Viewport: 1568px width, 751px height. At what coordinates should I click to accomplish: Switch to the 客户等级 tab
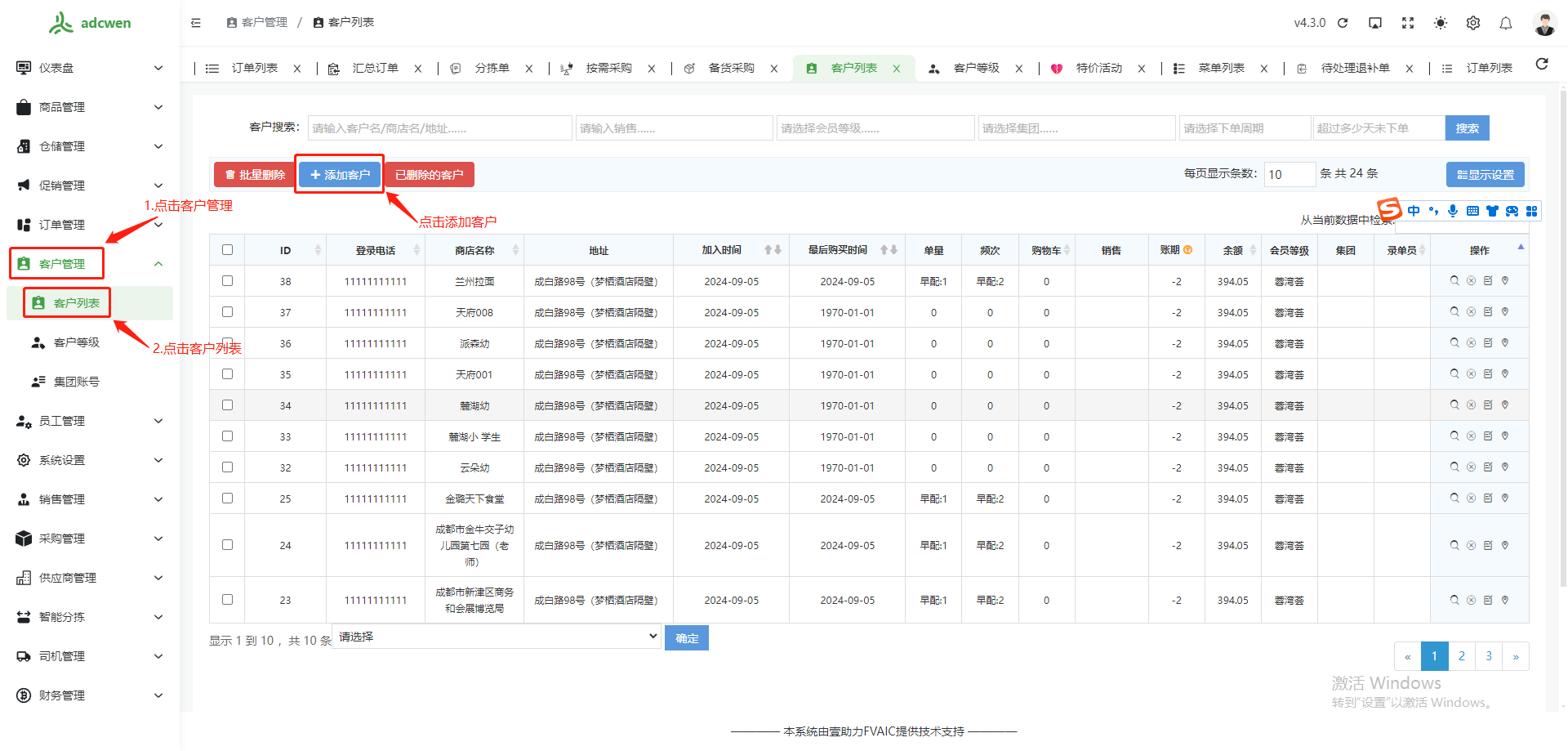976,68
